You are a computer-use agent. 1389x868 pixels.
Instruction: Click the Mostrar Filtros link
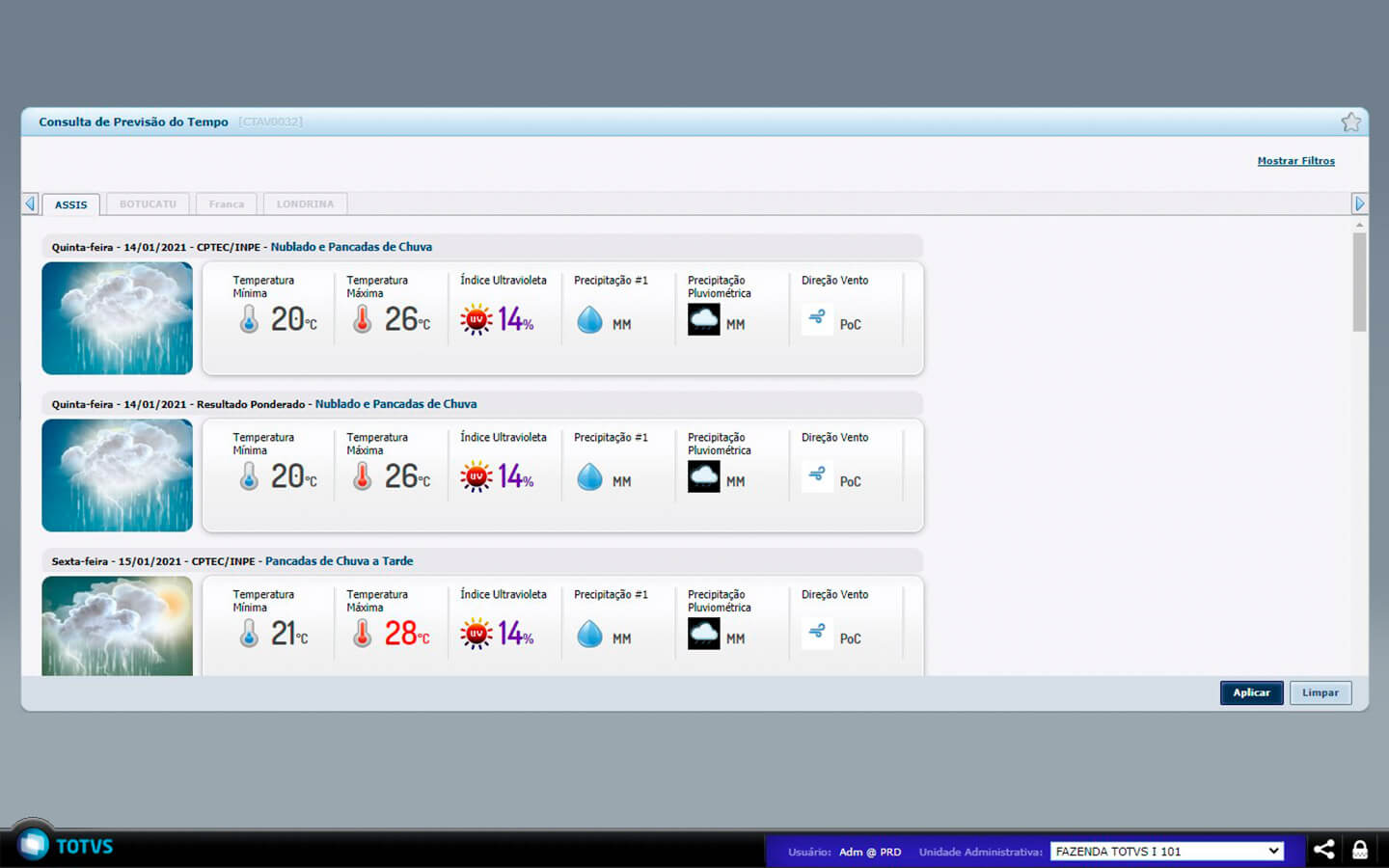(1295, 161)
